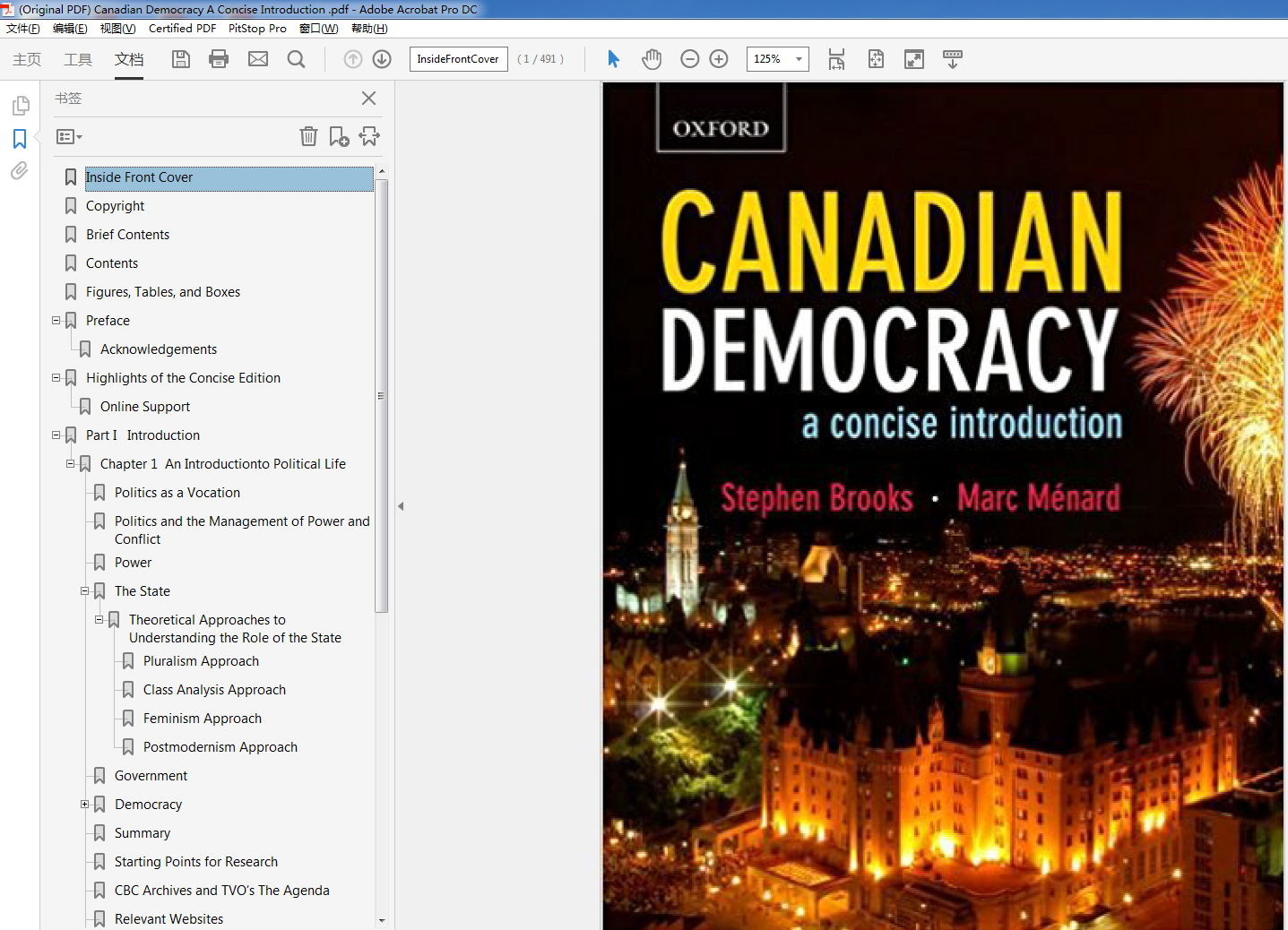Select the Acknowledgements bookmark

(159, 349)
